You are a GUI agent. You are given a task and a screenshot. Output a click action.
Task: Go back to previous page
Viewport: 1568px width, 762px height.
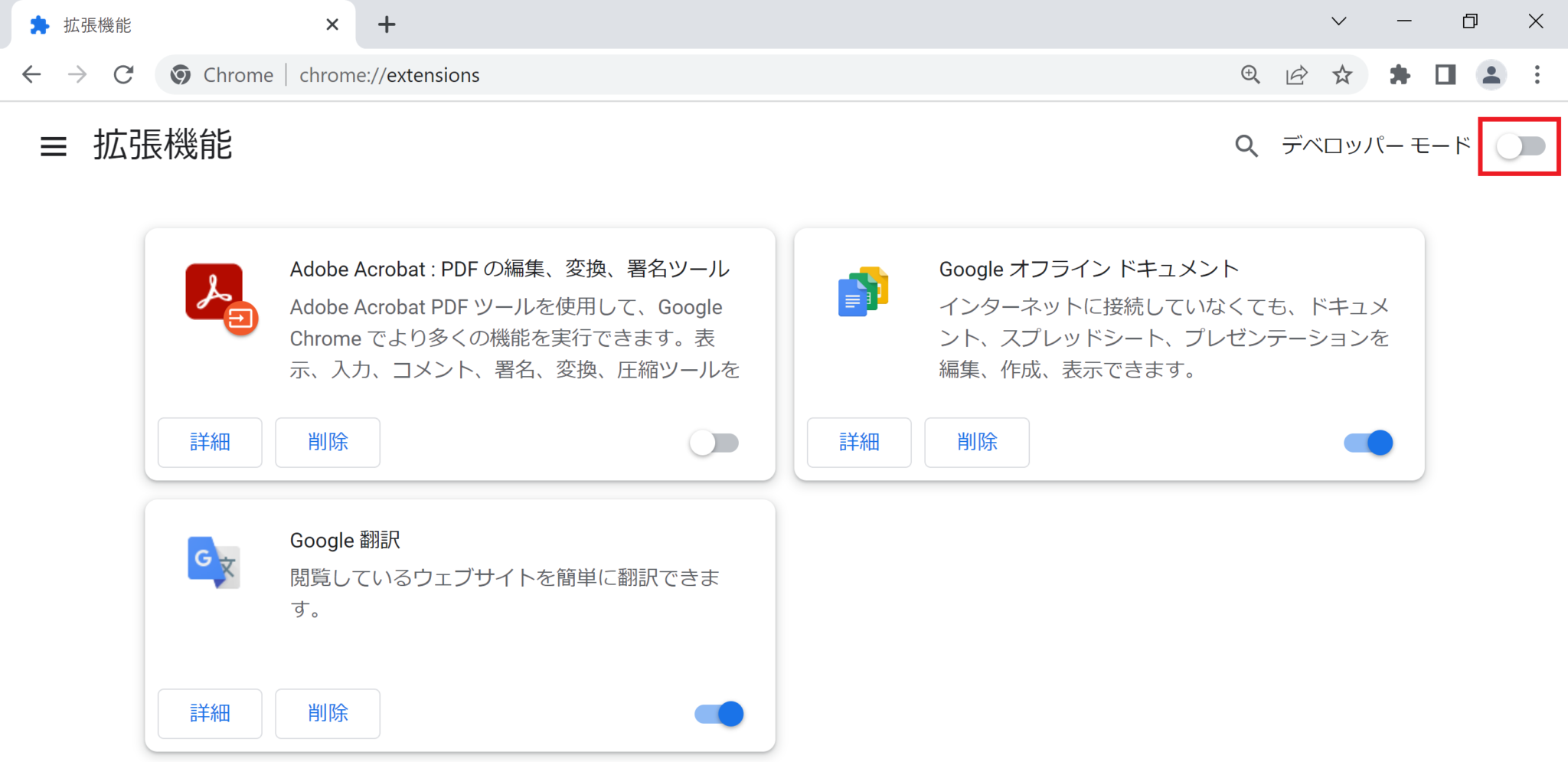[x=31, y=75]
